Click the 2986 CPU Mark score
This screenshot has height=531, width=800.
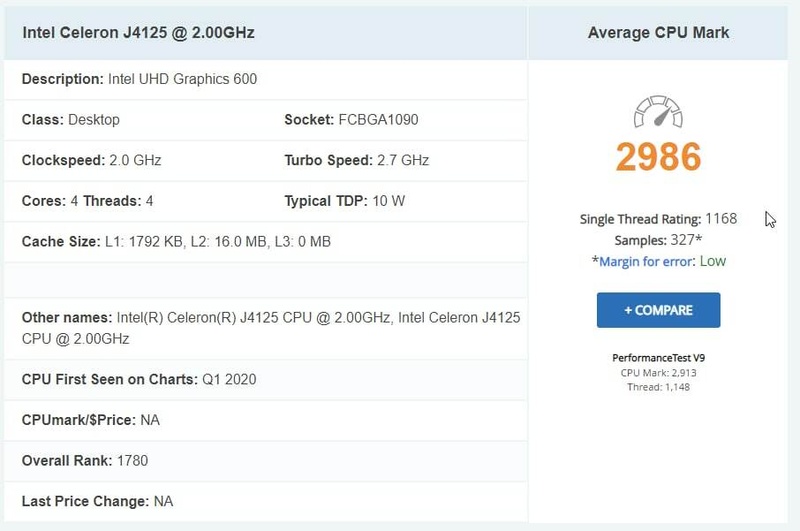[658, 157]
